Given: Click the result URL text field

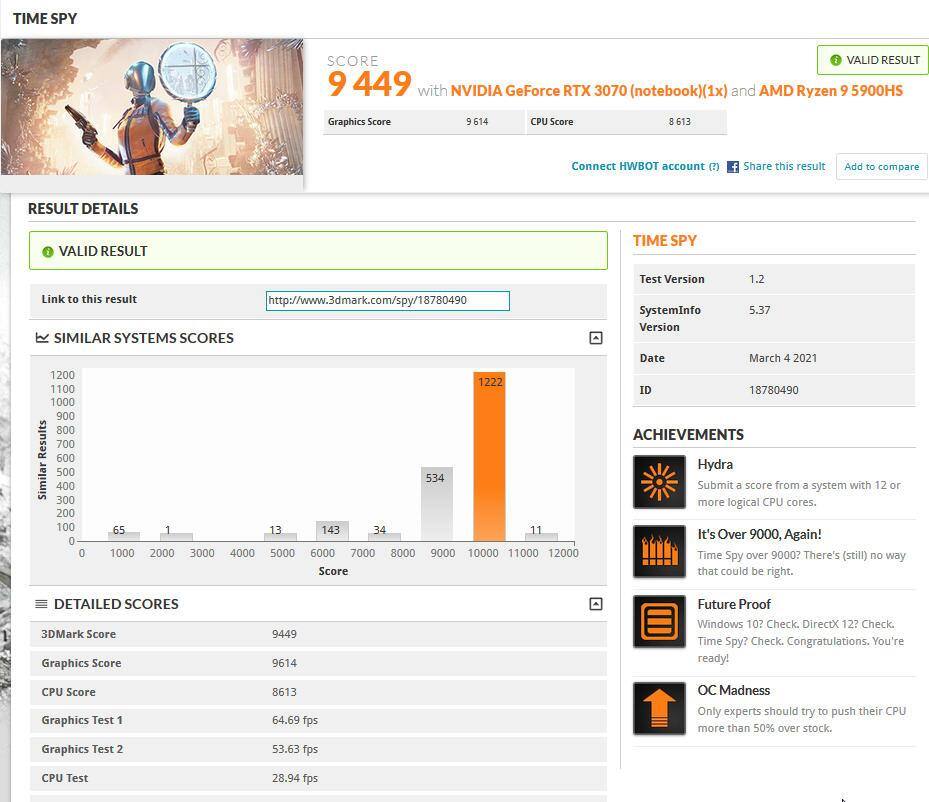Looking at the screenshot, I should (x=387, y=300).
